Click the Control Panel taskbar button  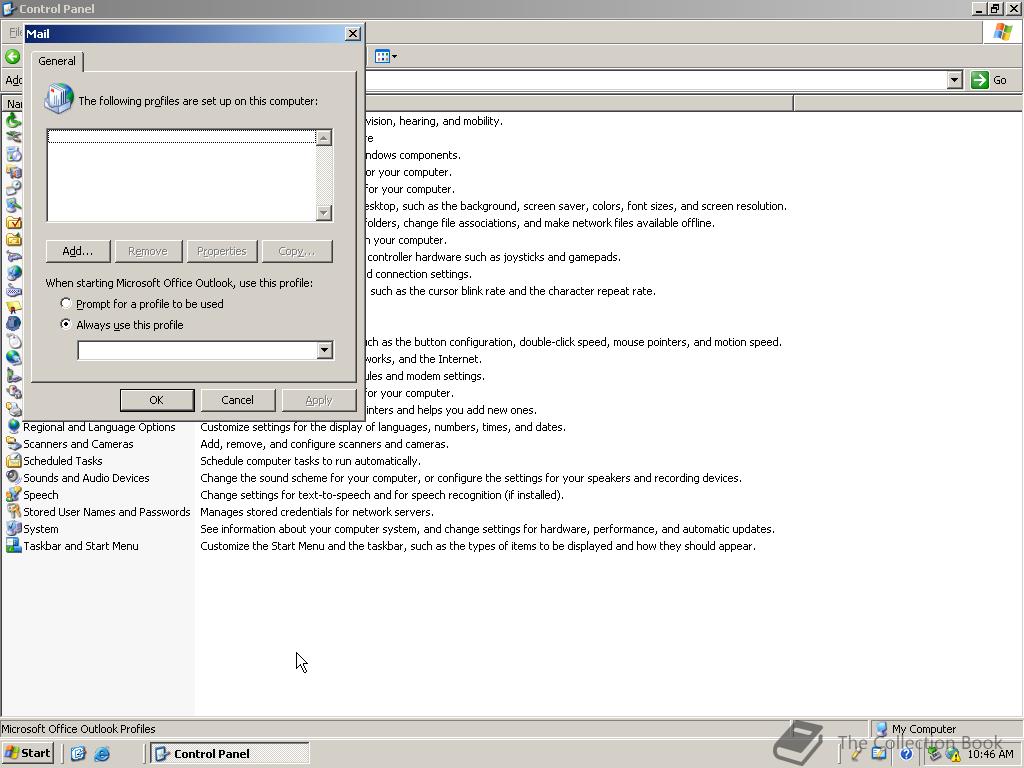click(x=229, y=753)
